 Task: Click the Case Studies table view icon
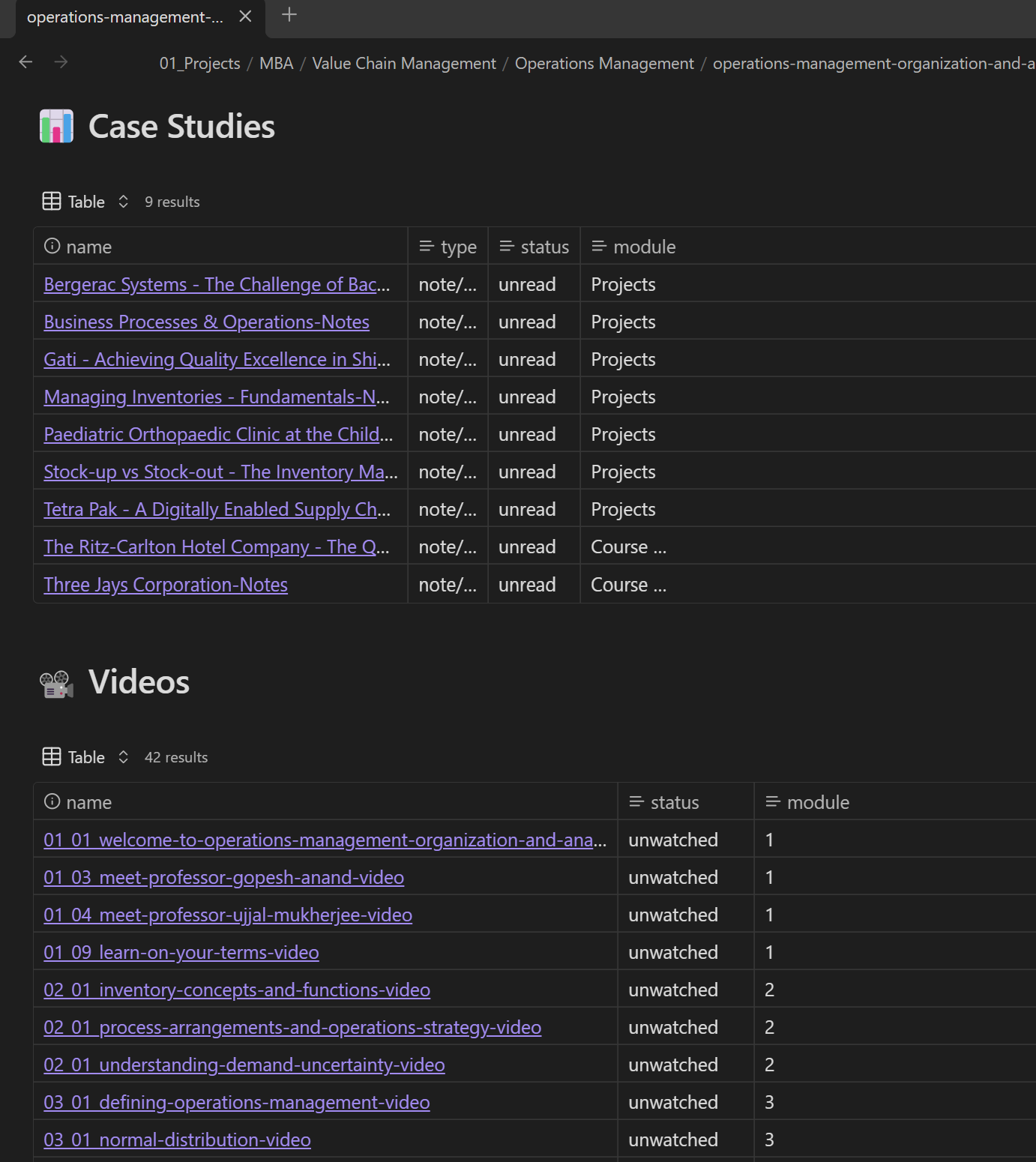coord(52,202)
